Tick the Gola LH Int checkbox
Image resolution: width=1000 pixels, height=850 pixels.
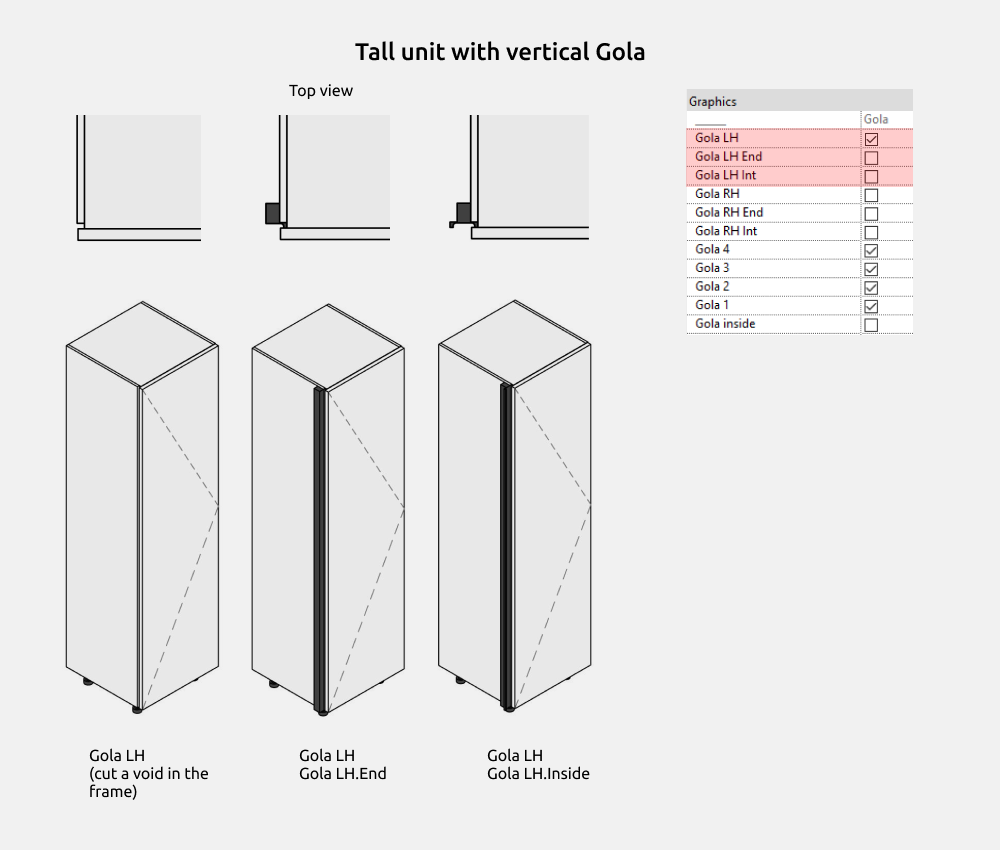(871, 177)
